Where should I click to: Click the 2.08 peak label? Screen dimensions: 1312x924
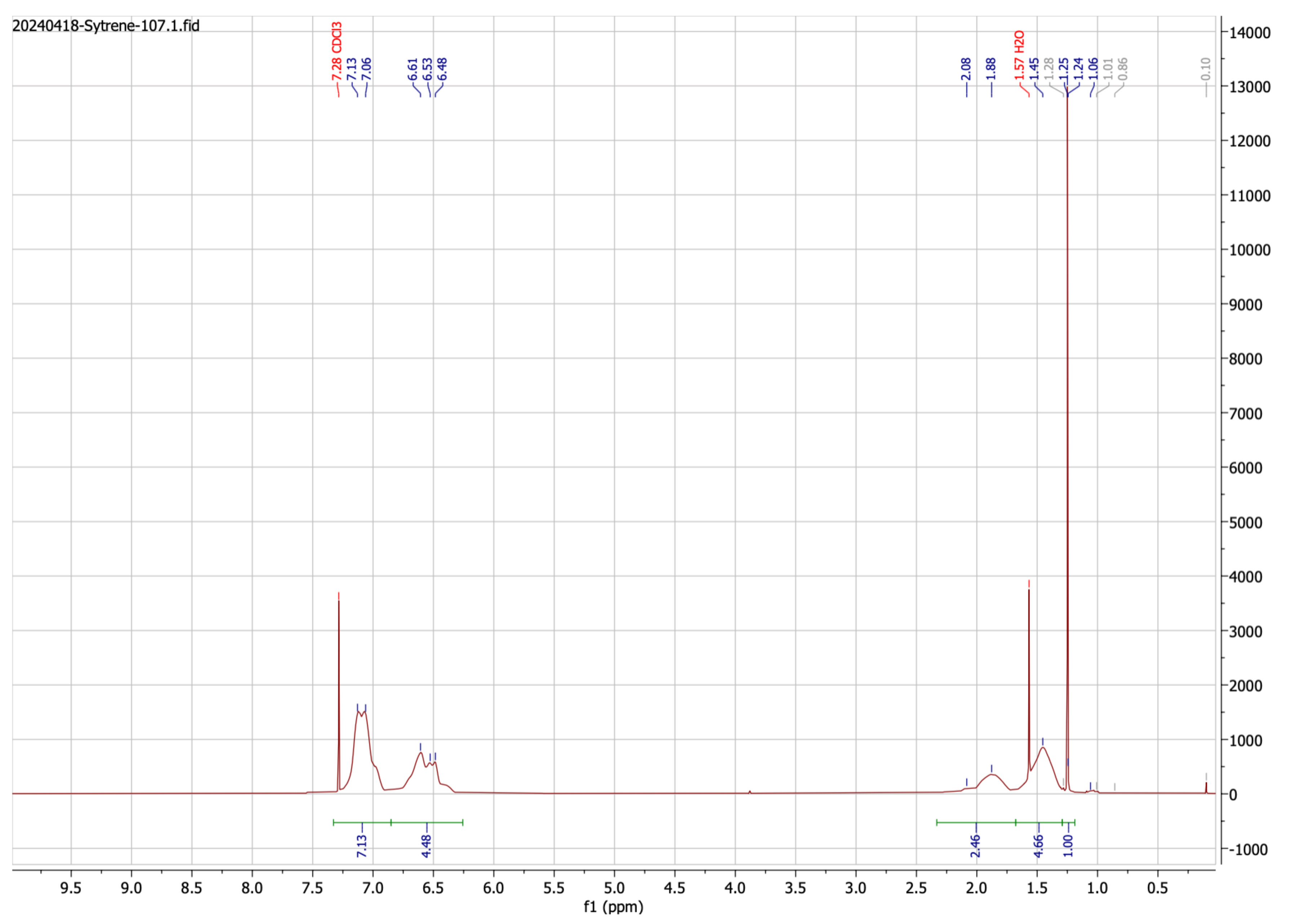[966, 68]
